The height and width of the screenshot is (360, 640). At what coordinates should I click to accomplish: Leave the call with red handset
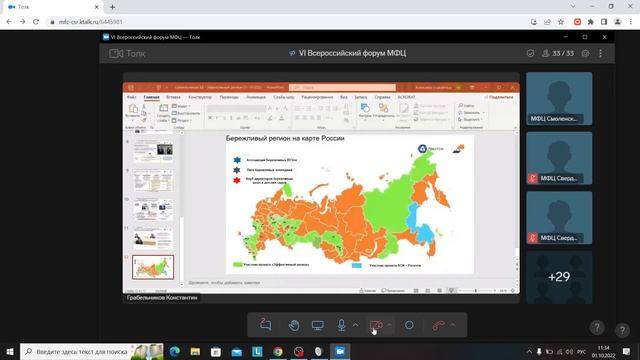(x=438, y=325)
